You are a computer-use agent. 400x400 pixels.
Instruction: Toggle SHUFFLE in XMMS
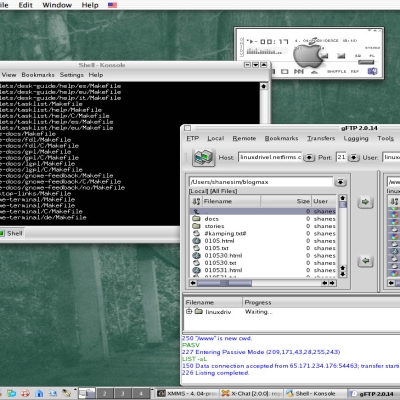pos(336,71)
